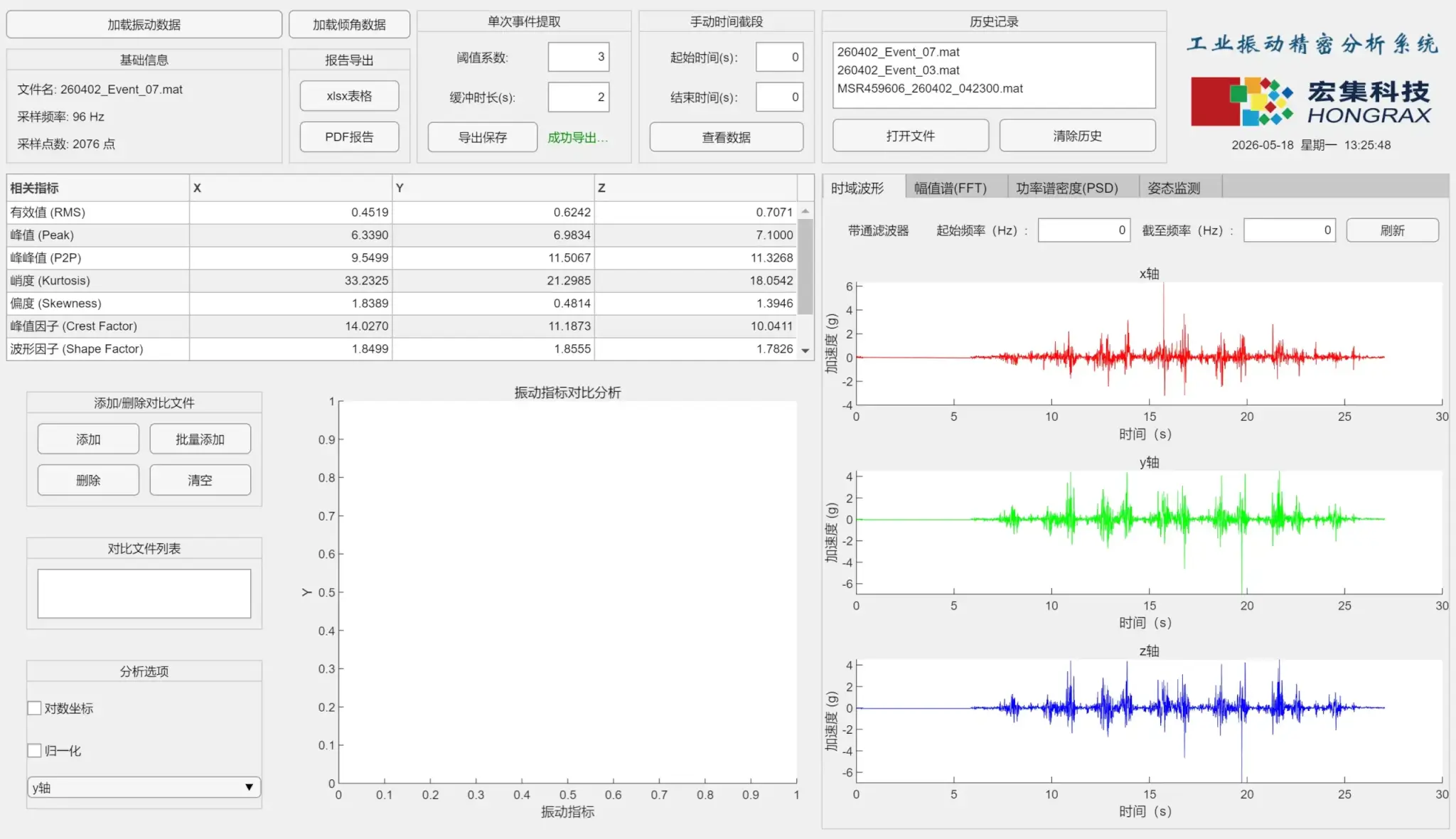The image size is (1456, 839).
Task: Click the 加载倾角数据 button
Action: (x=349, y=24)
